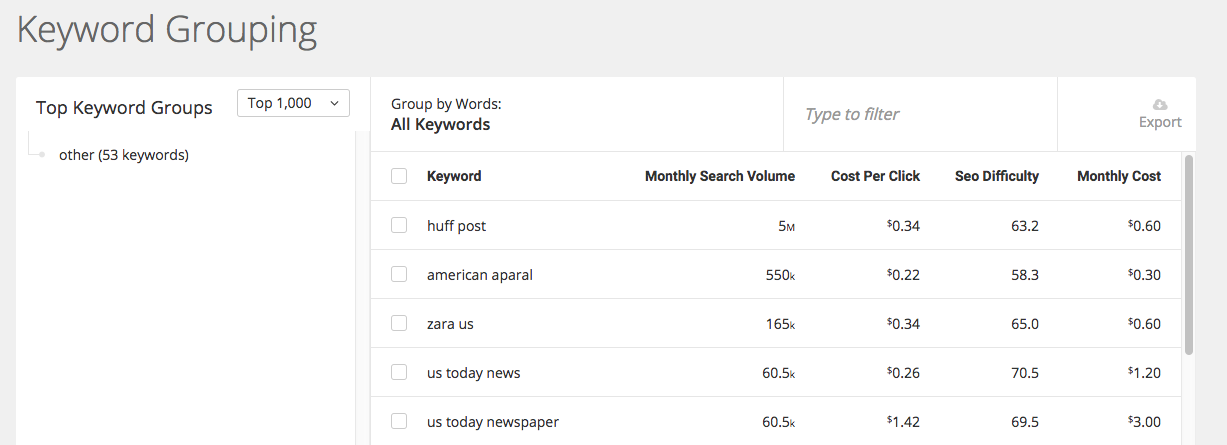Click the 58.3 SEO difficulty value

(x=1025, y=275)
